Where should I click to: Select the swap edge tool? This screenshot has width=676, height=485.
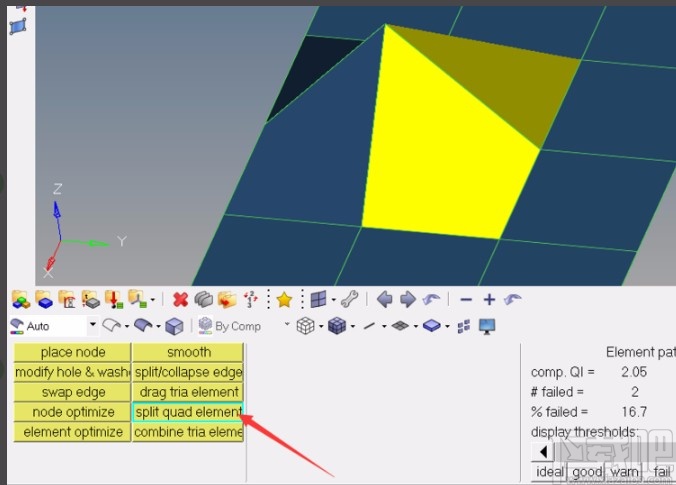(x=72, y=392)
